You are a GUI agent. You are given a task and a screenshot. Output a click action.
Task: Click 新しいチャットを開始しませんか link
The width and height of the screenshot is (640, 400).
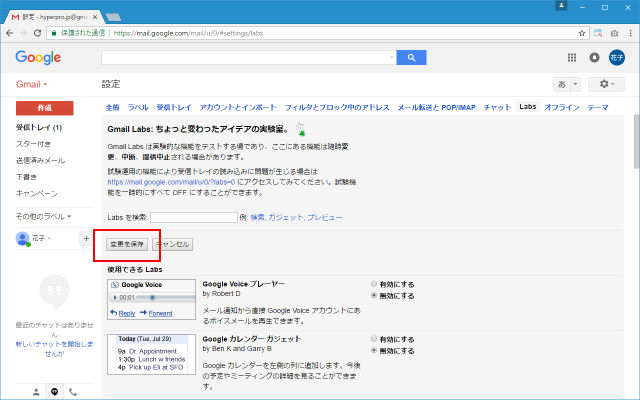click(55, 349)
